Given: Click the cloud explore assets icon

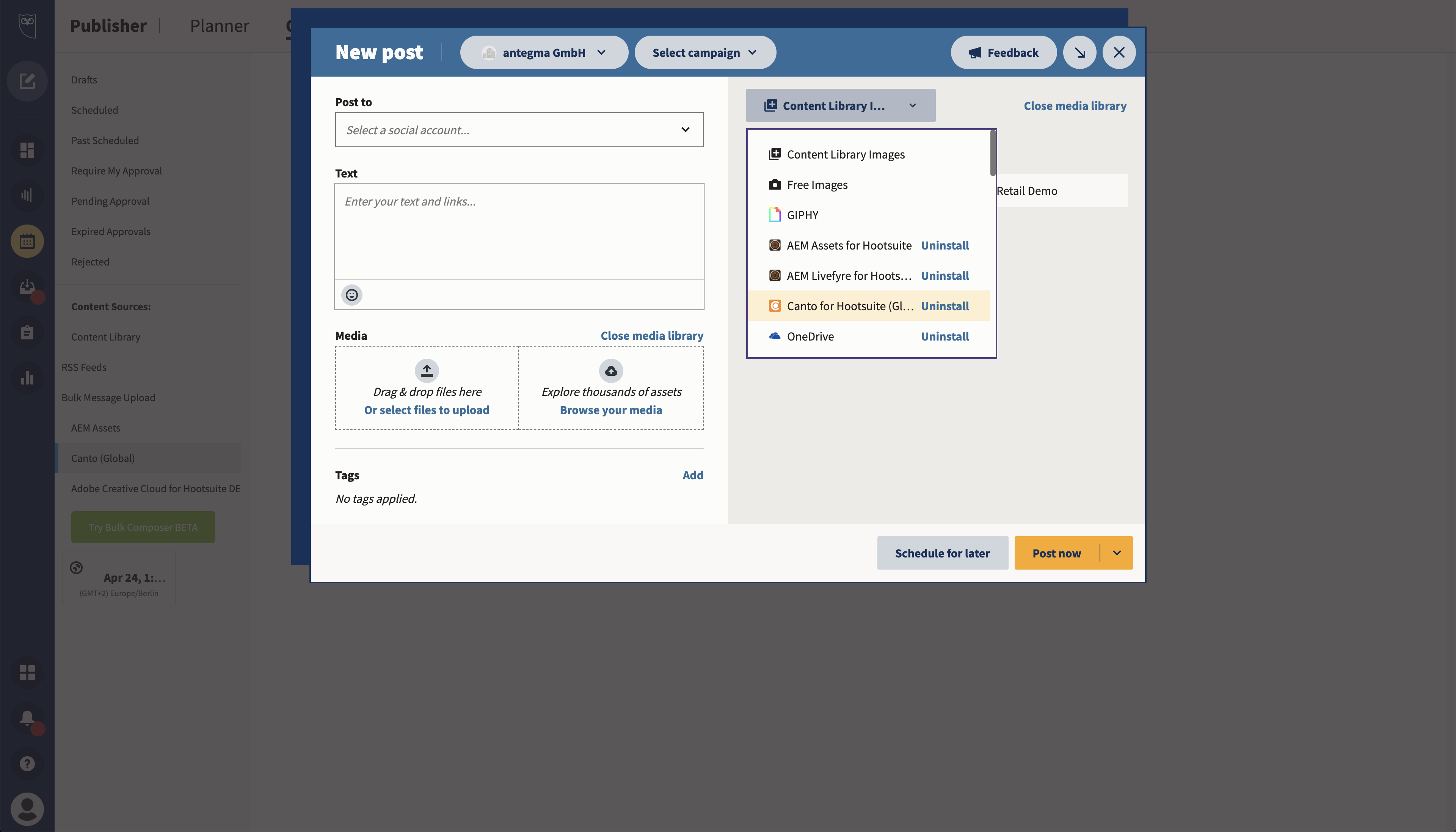Looking at the screenshot, I should [611, 371].
